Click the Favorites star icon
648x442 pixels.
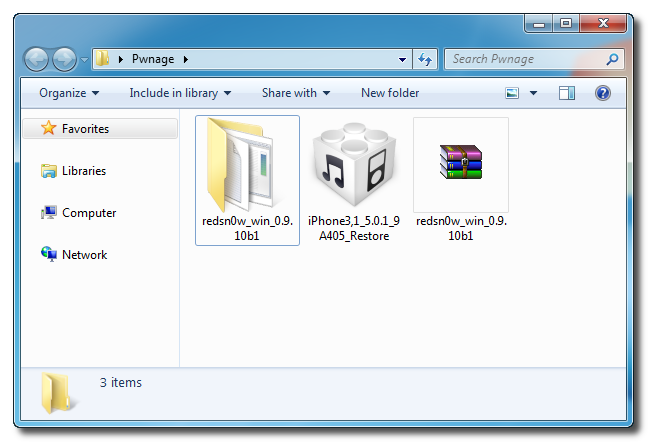(x=48, y=128)
